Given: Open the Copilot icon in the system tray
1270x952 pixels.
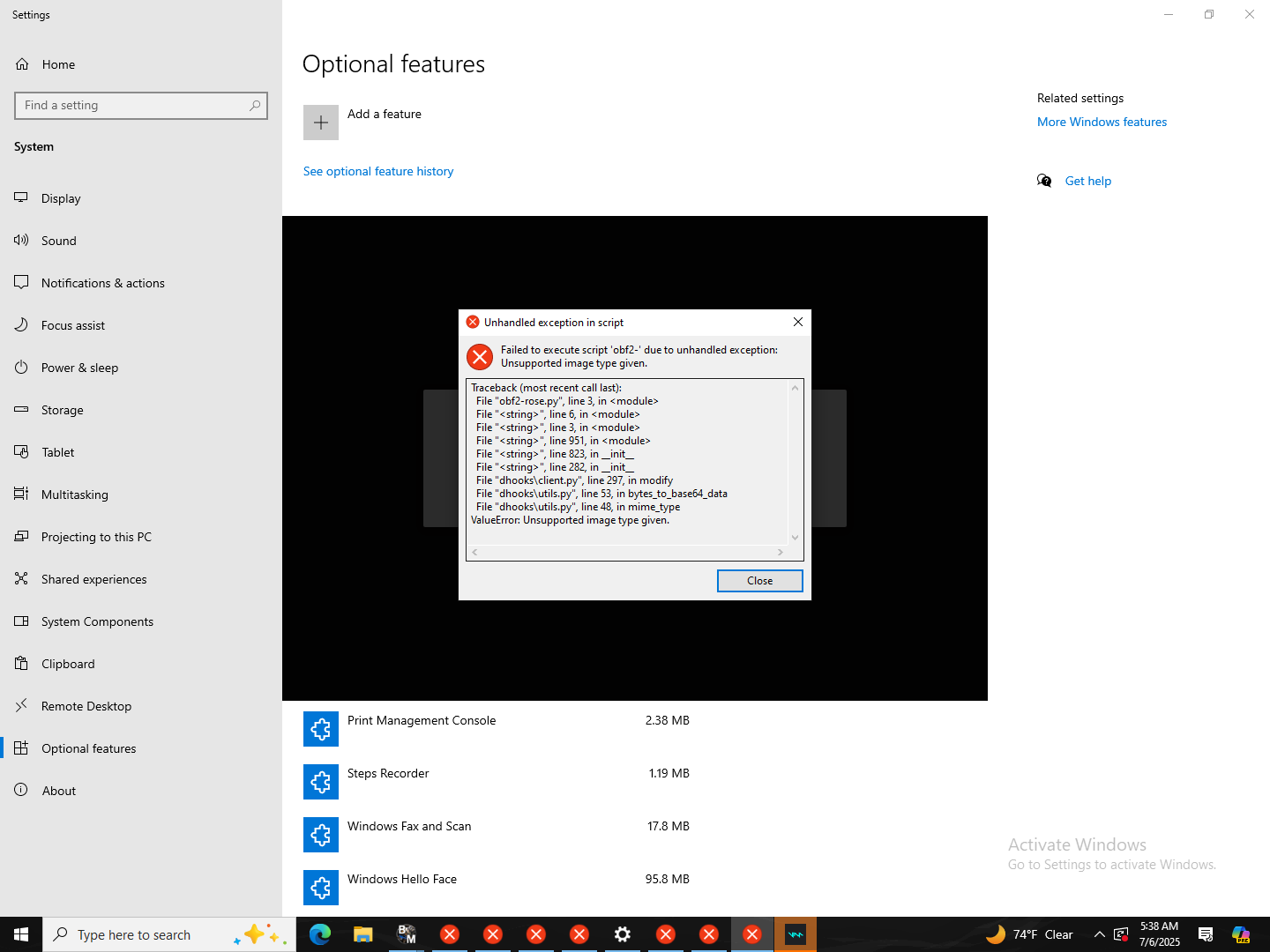Looking at the screenshot, I should pyautogui.click(x=1241, y=934).
